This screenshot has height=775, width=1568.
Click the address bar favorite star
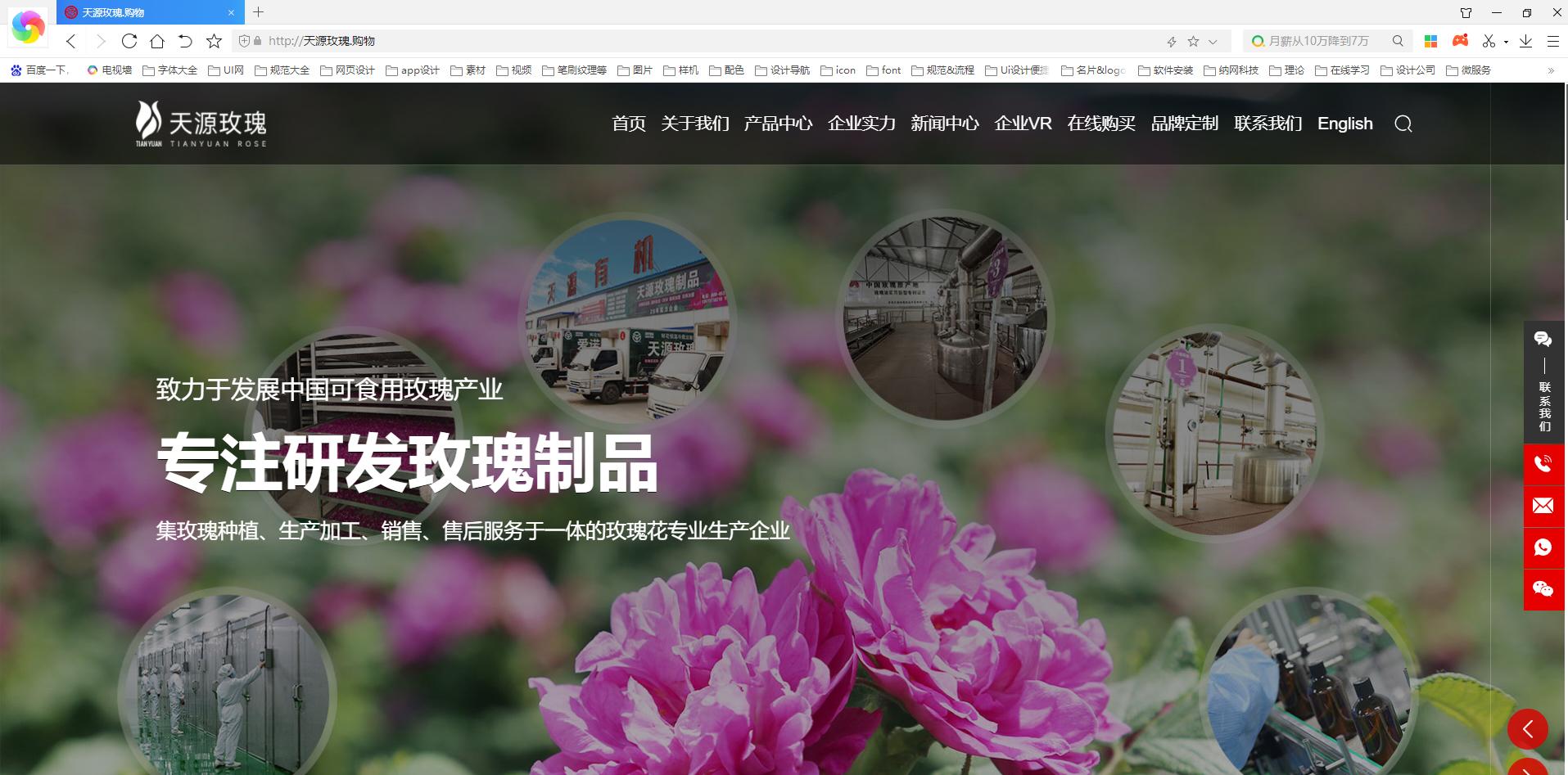(1193, 41)
